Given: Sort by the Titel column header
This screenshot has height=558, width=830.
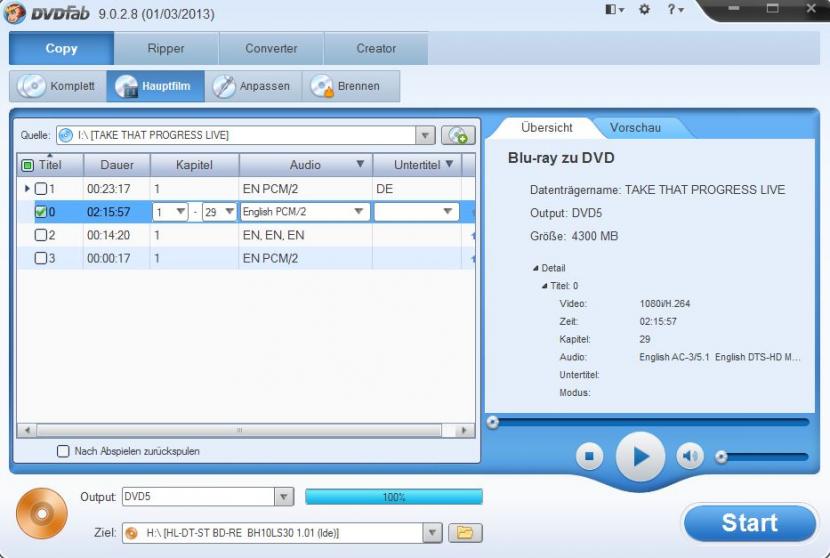Looking at the screenshot, I should pos(50,165).
